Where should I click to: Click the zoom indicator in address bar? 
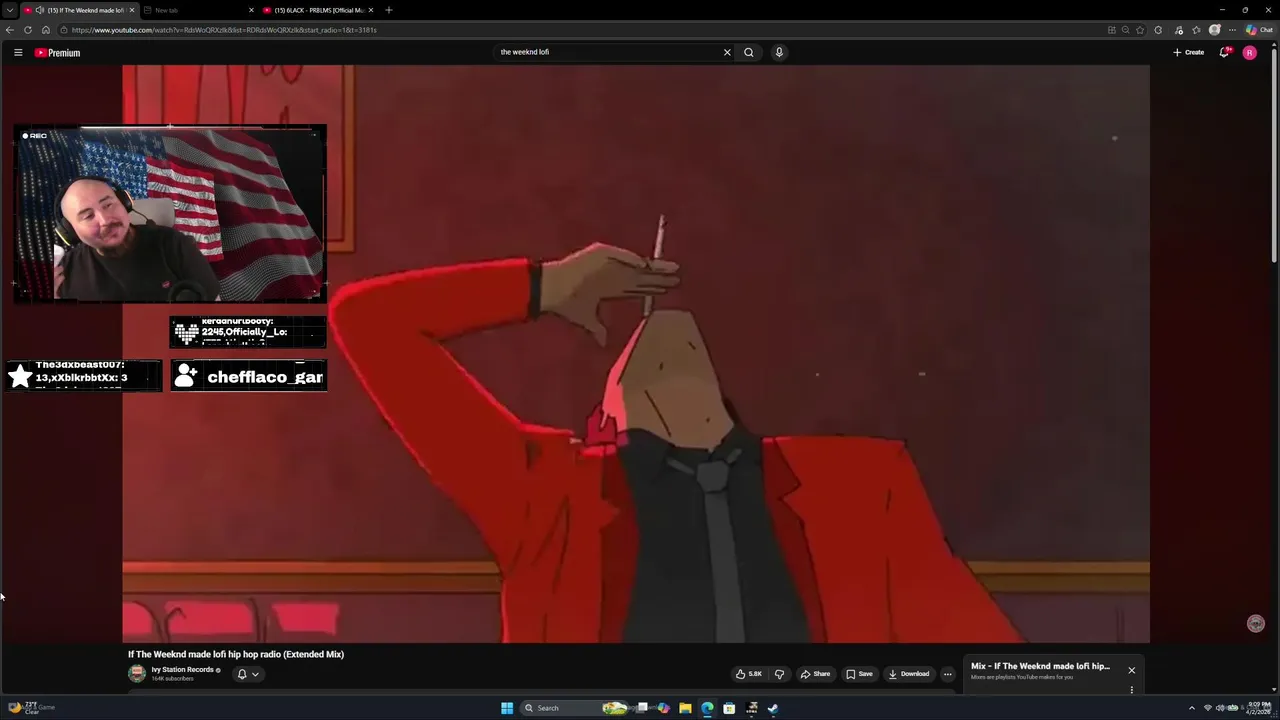point(1125,30)
